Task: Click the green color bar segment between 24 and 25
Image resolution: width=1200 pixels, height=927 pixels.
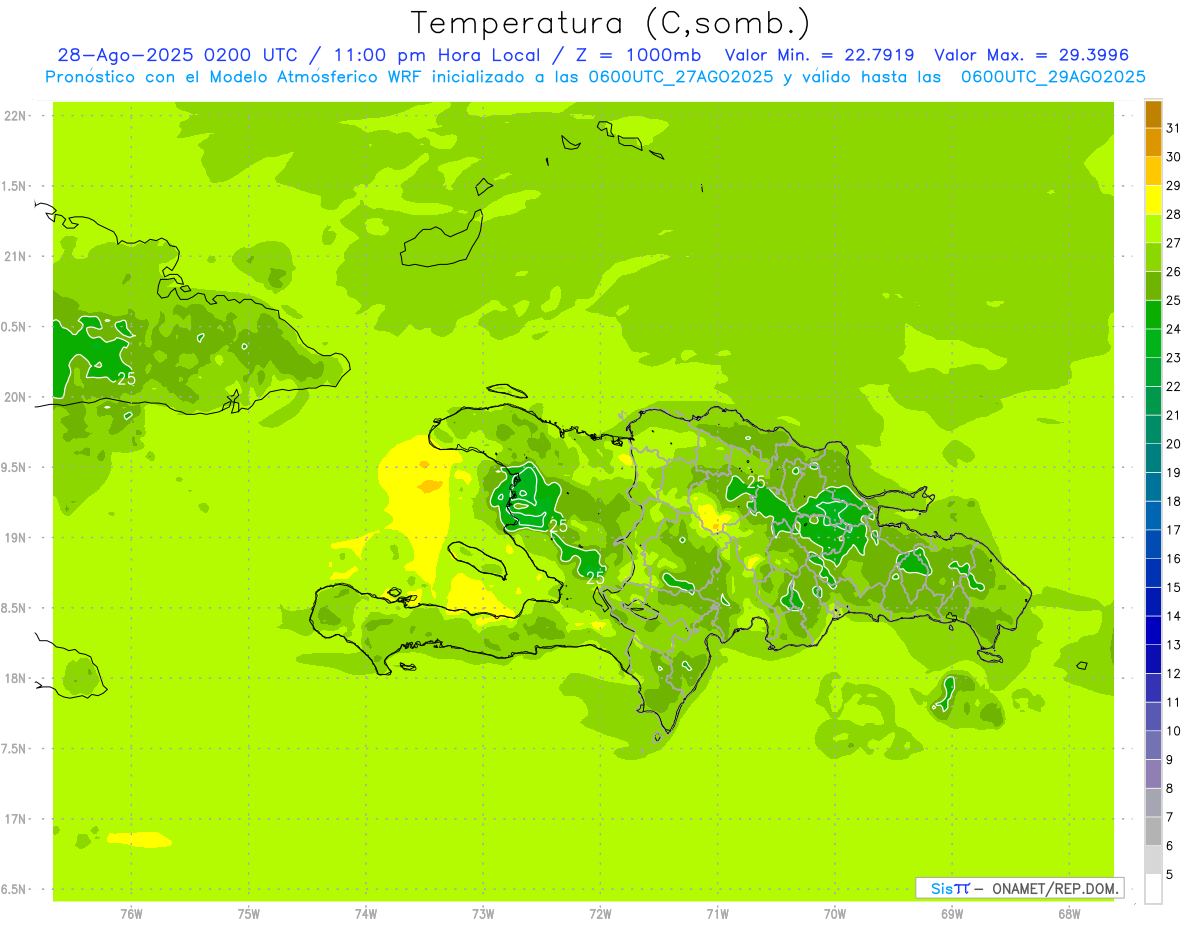Action: (x=1153, y=315)
